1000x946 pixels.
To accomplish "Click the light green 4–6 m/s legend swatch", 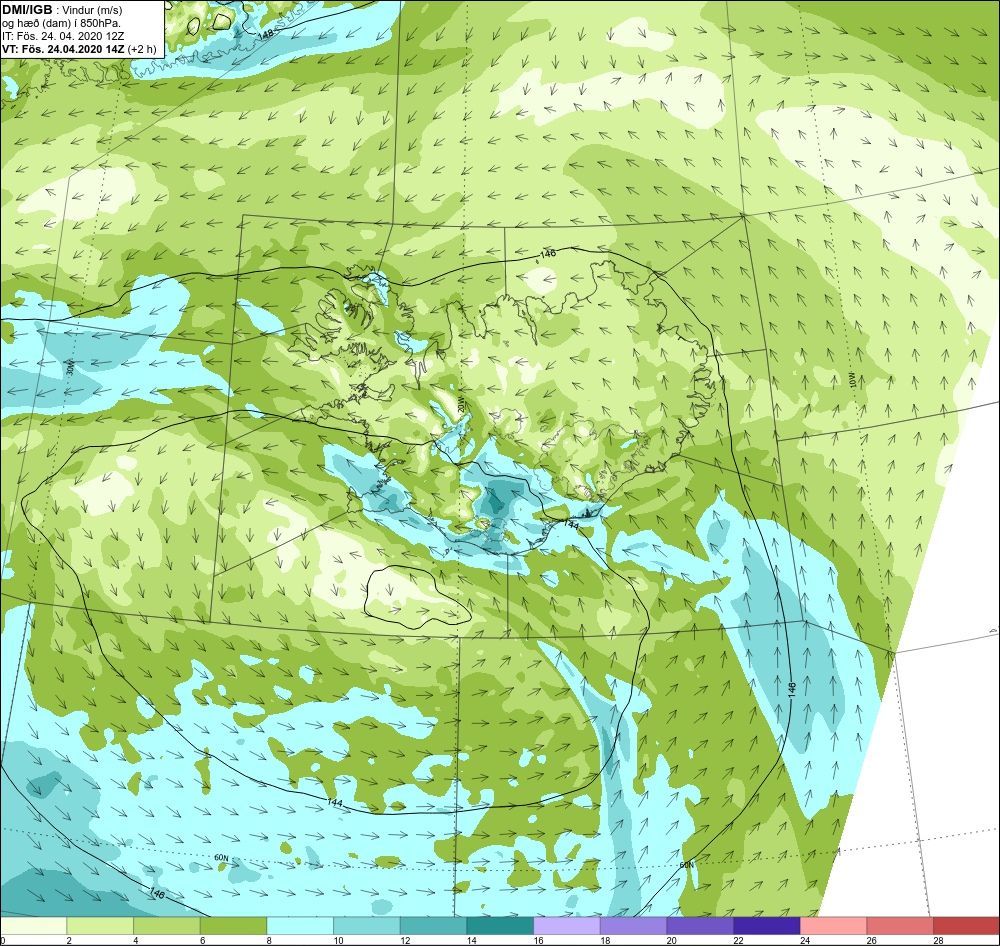I will pyautogui.click(x=166, y=925).
